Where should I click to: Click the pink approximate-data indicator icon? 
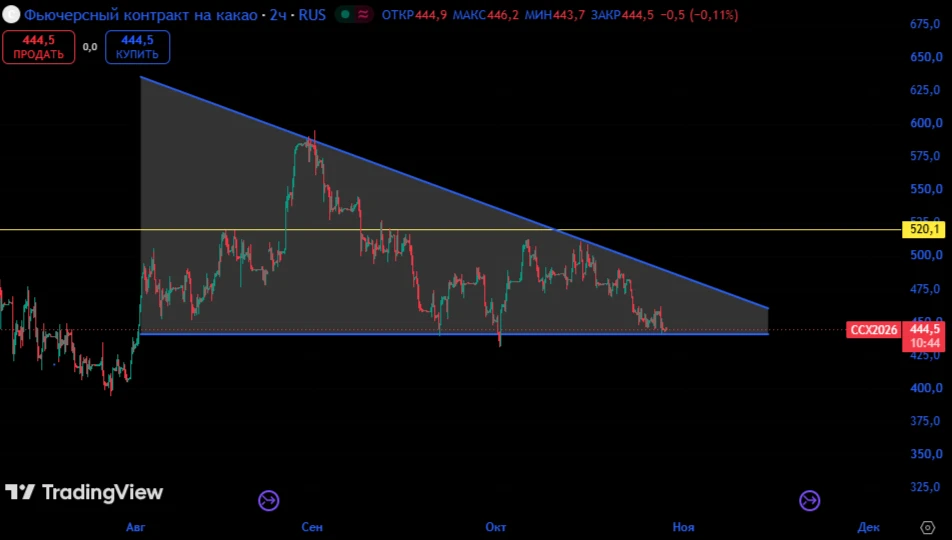(x=364, y=14)
